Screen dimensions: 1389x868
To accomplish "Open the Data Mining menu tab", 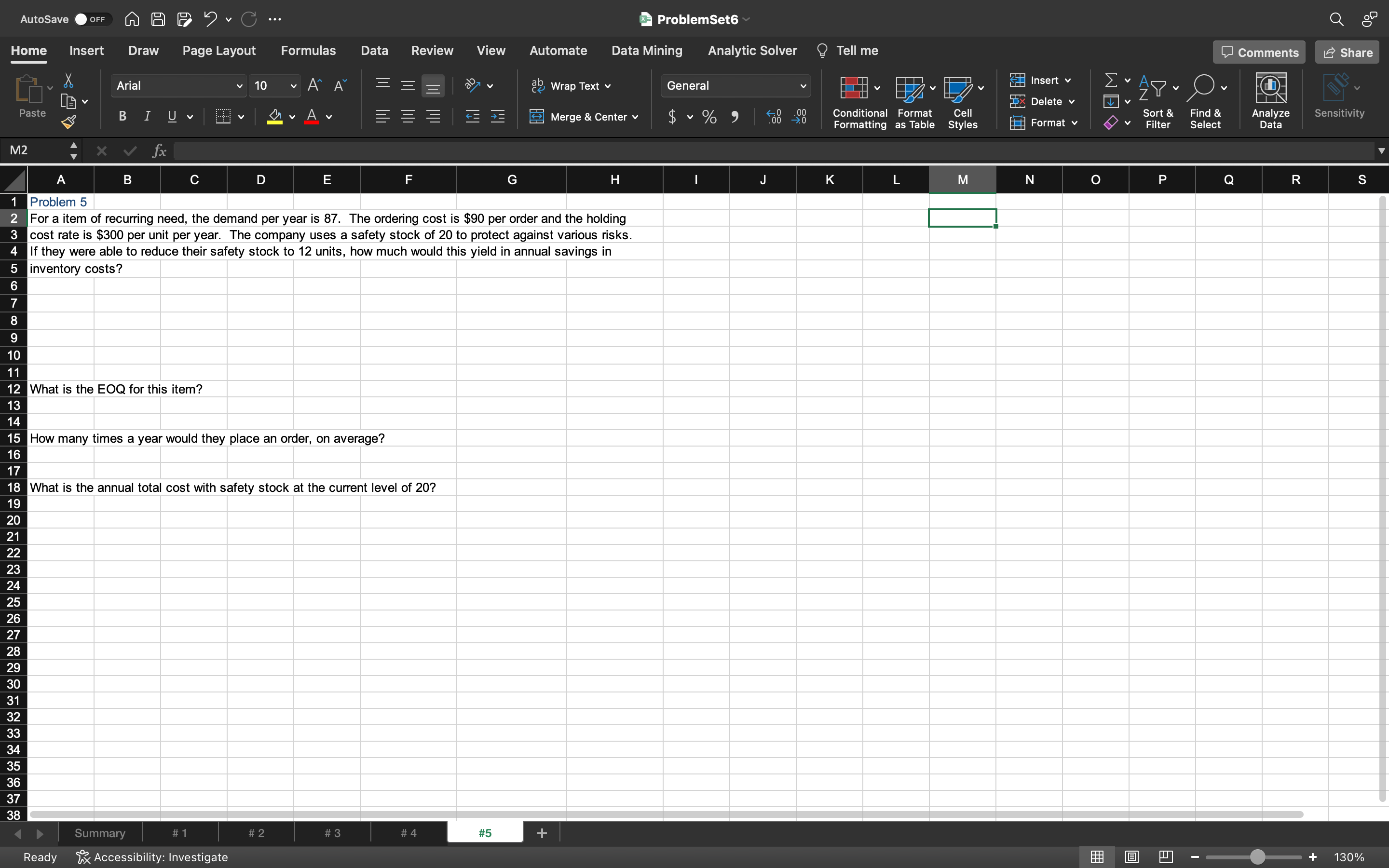I will [x=647, y=50].
